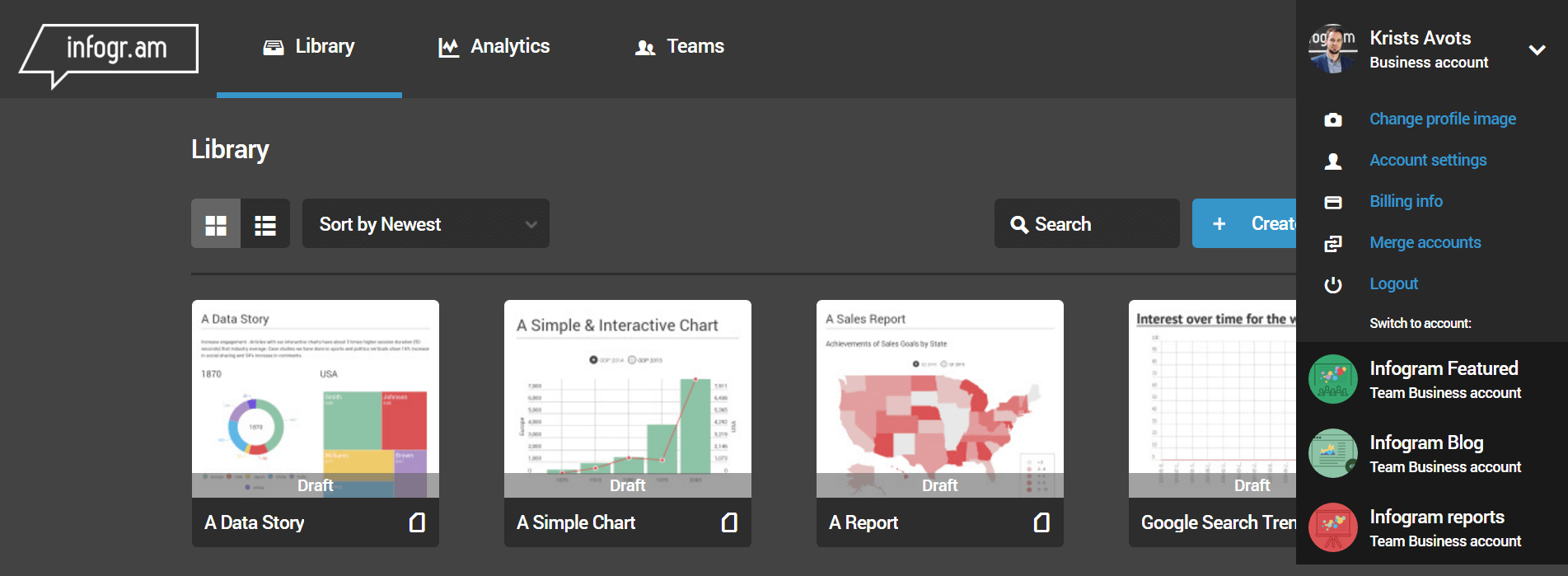The image size is (1568, 576).
Task: Click the Google Search Trends title
Action: (x=1218, y=522)
